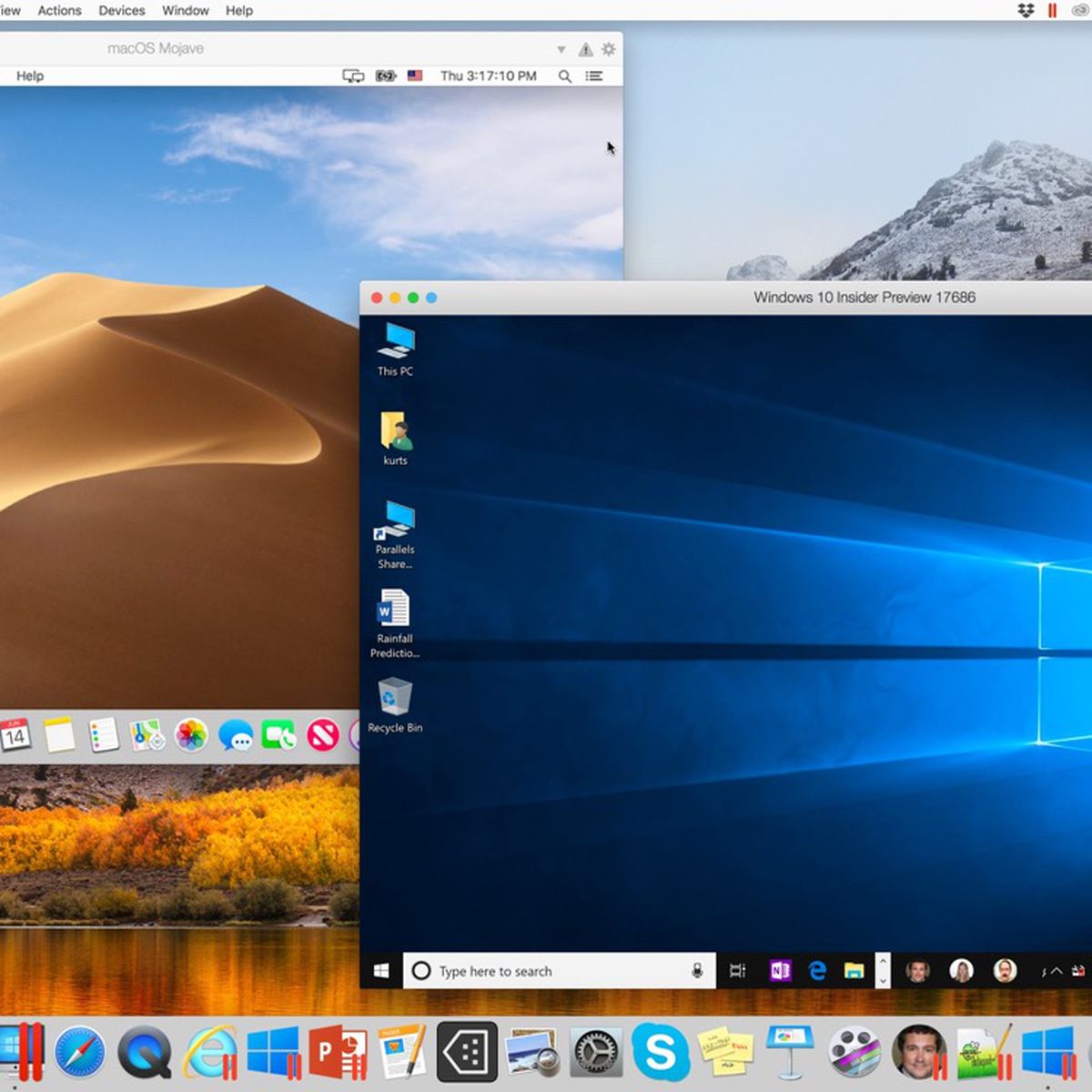This screenshot has width=1092, height=1092.
Task: Click the US flag input source icon
Action: (415, 76)
